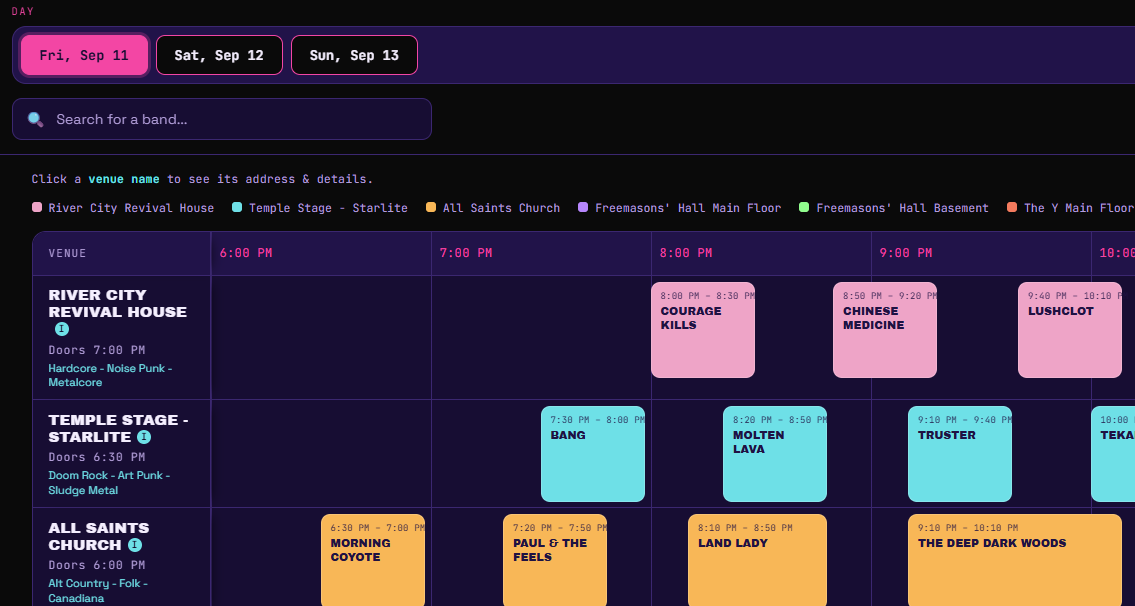Select Temple Stage - Starlite legend swatch
The image size is (1135, 606).
[x=237, y=208]
